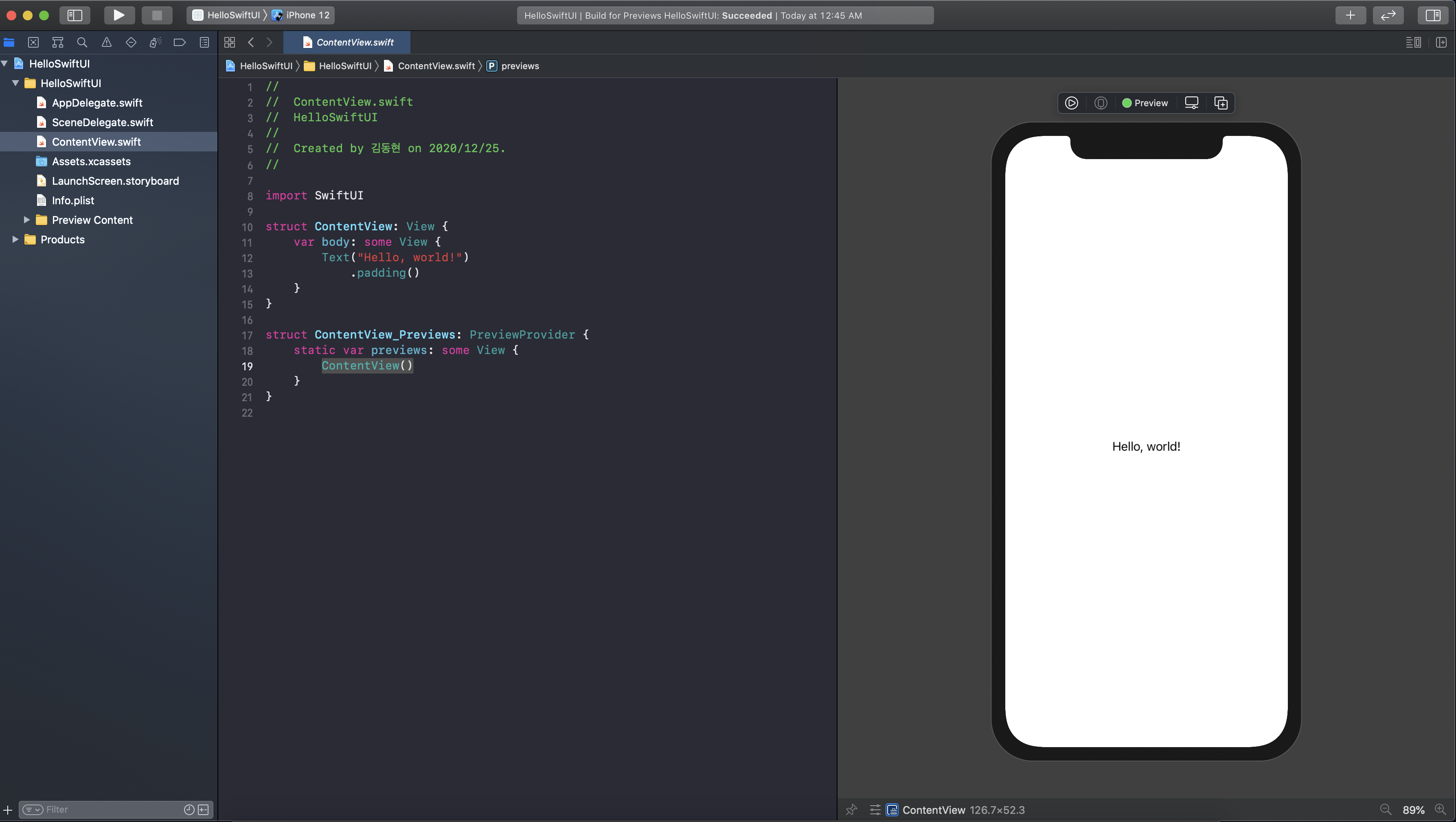Screen dimensions: 1456x822
Task: Open the Find navigator magnifier icon
Action: (82, 42)
